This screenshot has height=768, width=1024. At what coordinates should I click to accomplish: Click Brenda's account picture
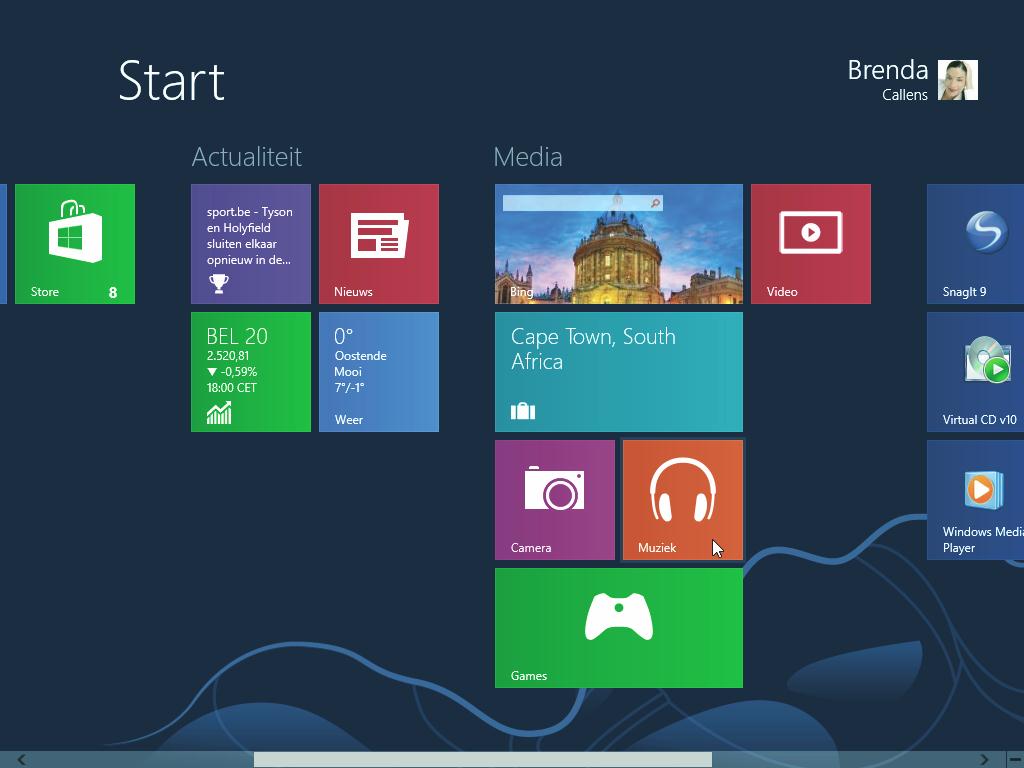pyautogui.click(x=957, y=80)
